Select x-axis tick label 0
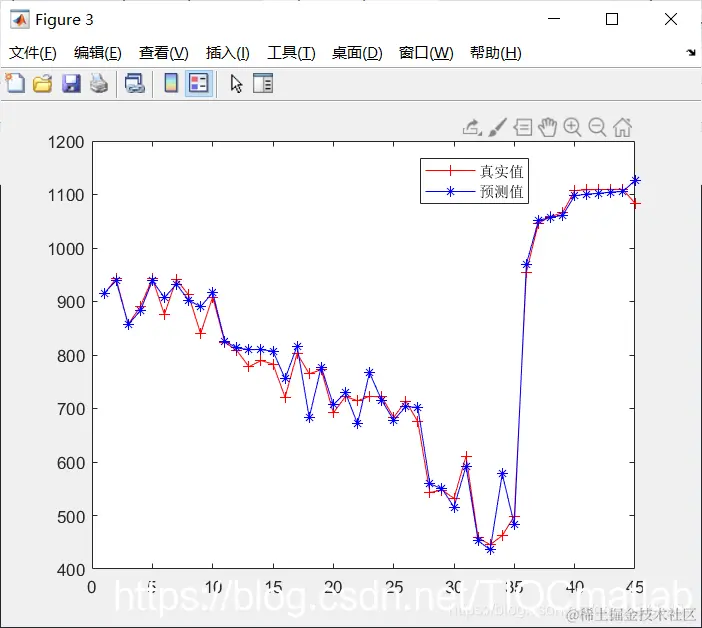 pos(92,587)
